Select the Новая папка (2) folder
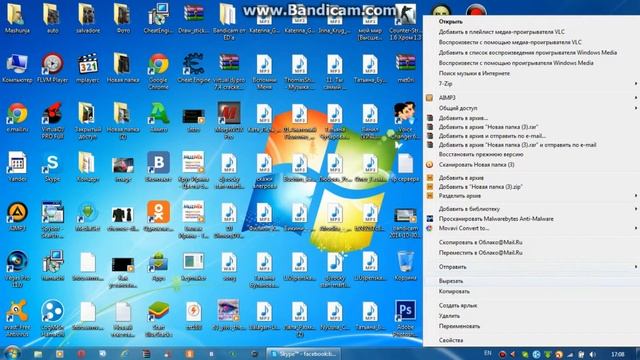 coord(122,121)
